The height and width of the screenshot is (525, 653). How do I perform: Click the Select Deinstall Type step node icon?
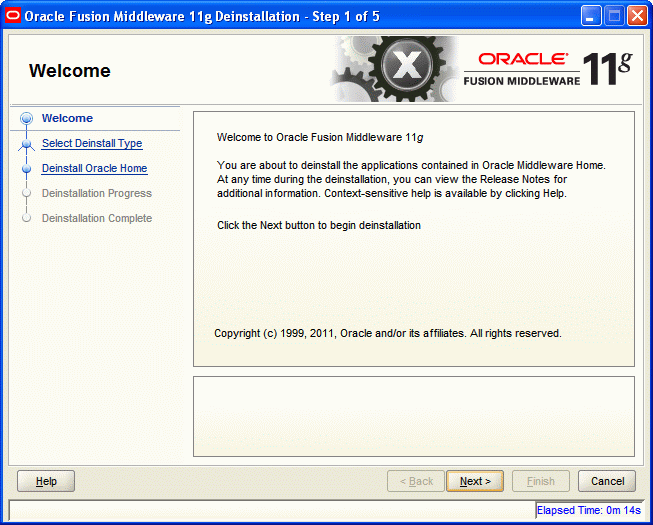tap(26, 144)
